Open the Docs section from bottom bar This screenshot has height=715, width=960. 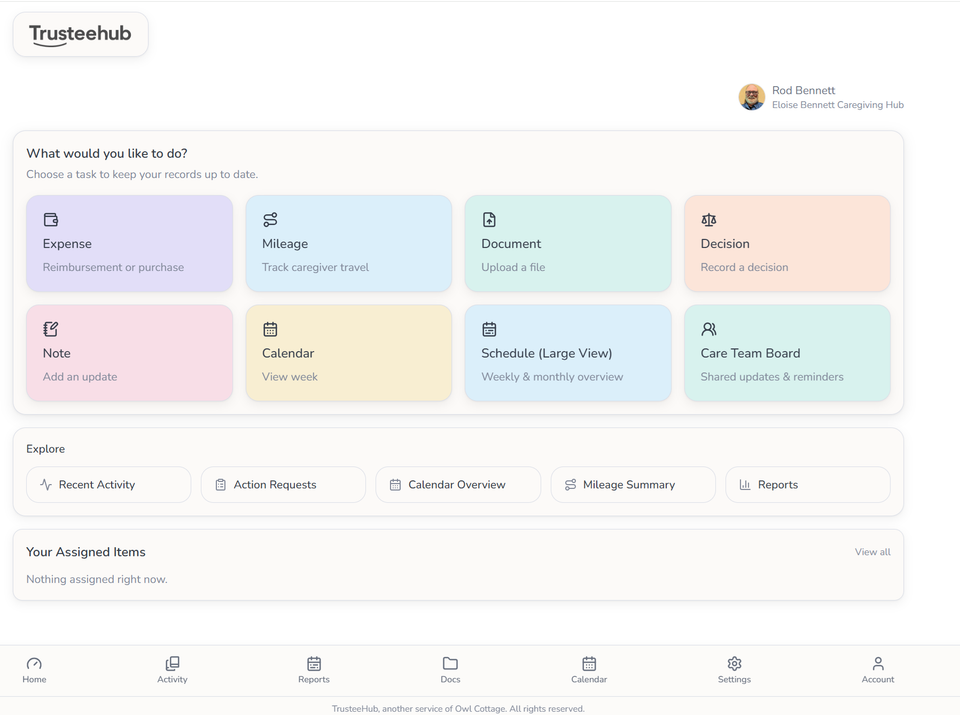tap(450, 665)
